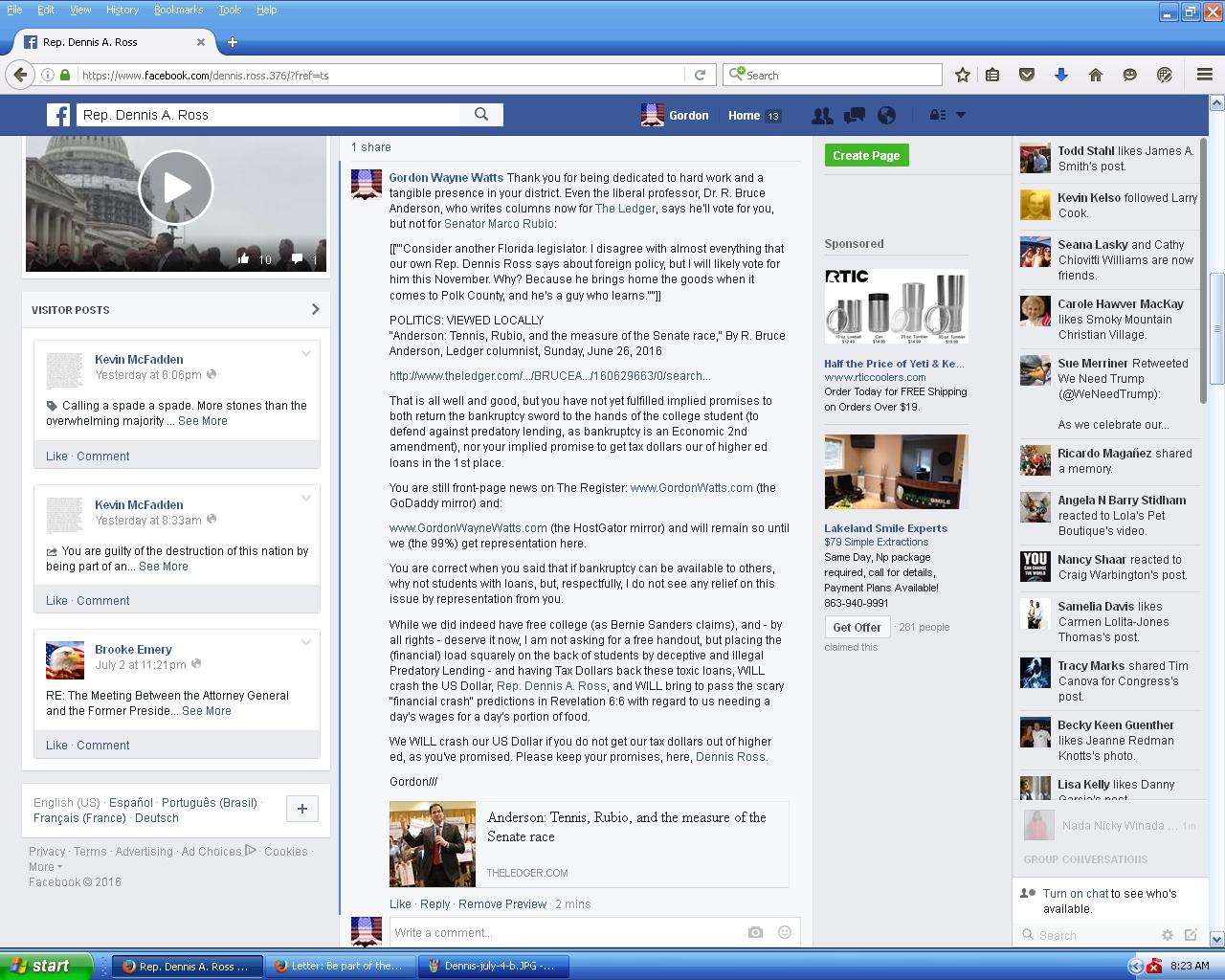
Task: Click the Facebook logo icon
Action: pos(58,116)
